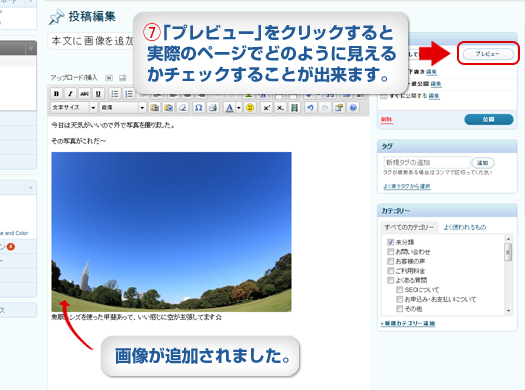Check the SEOについて subcategory checkbox
This screenshot has height=390, width=525.
point(399,290)
